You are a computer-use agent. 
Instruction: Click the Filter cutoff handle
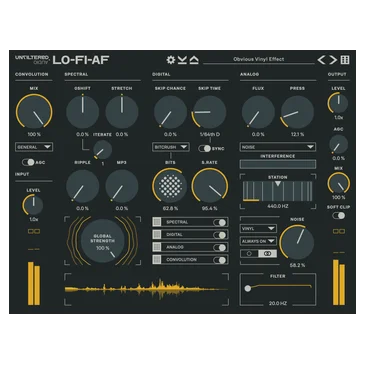(x=248, y=288)
